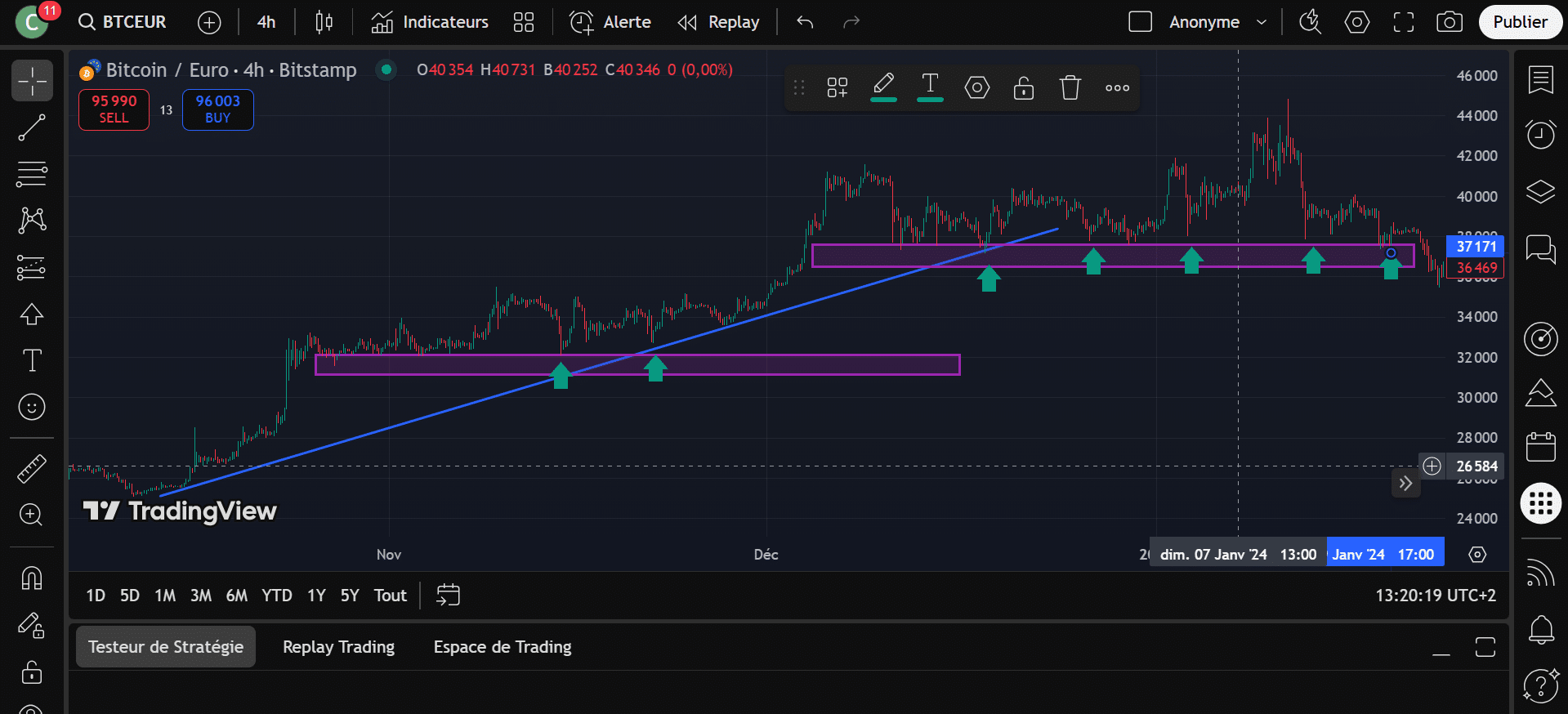Take a chart snapshot with camera icon
This screenshot has height=714, width=1568.
pyautogui.click(x=1449, y=22)
